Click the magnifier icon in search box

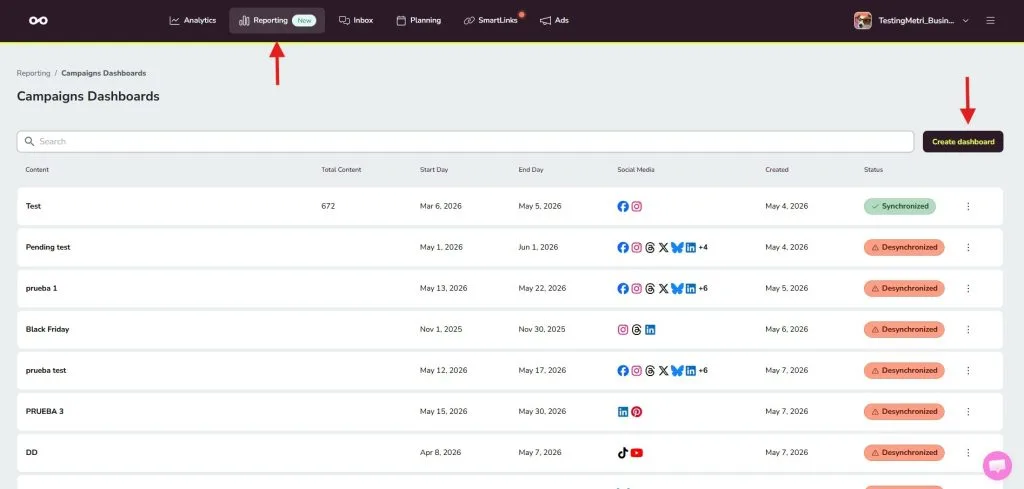29,142
